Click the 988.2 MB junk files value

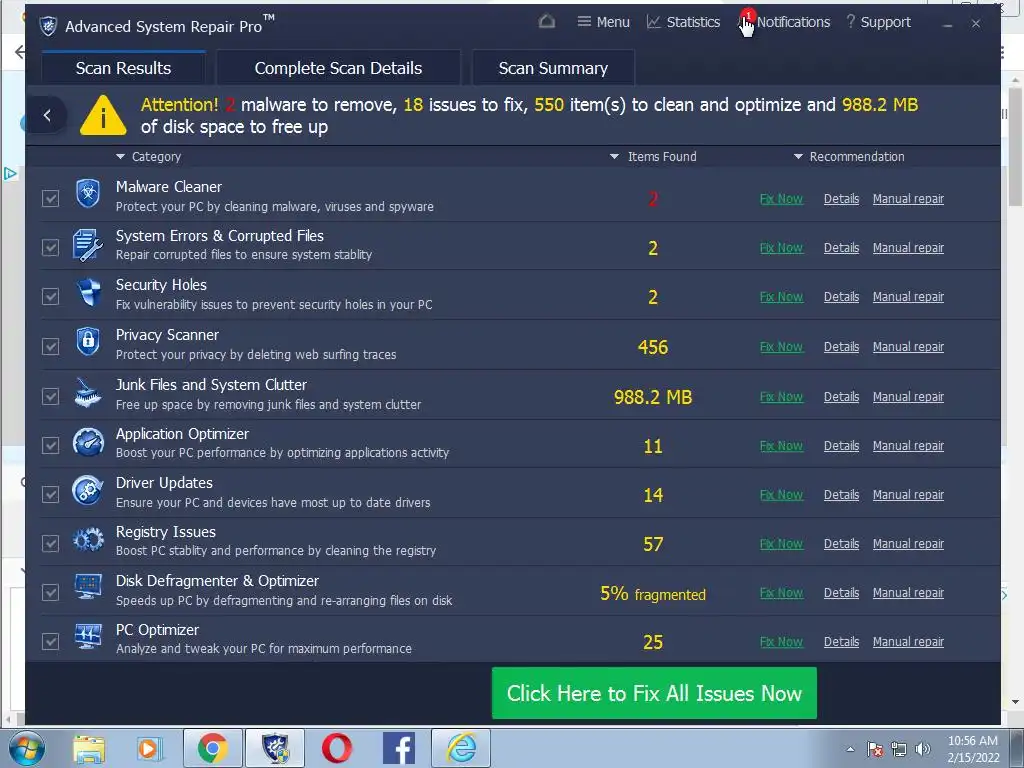tap(653, 397)
